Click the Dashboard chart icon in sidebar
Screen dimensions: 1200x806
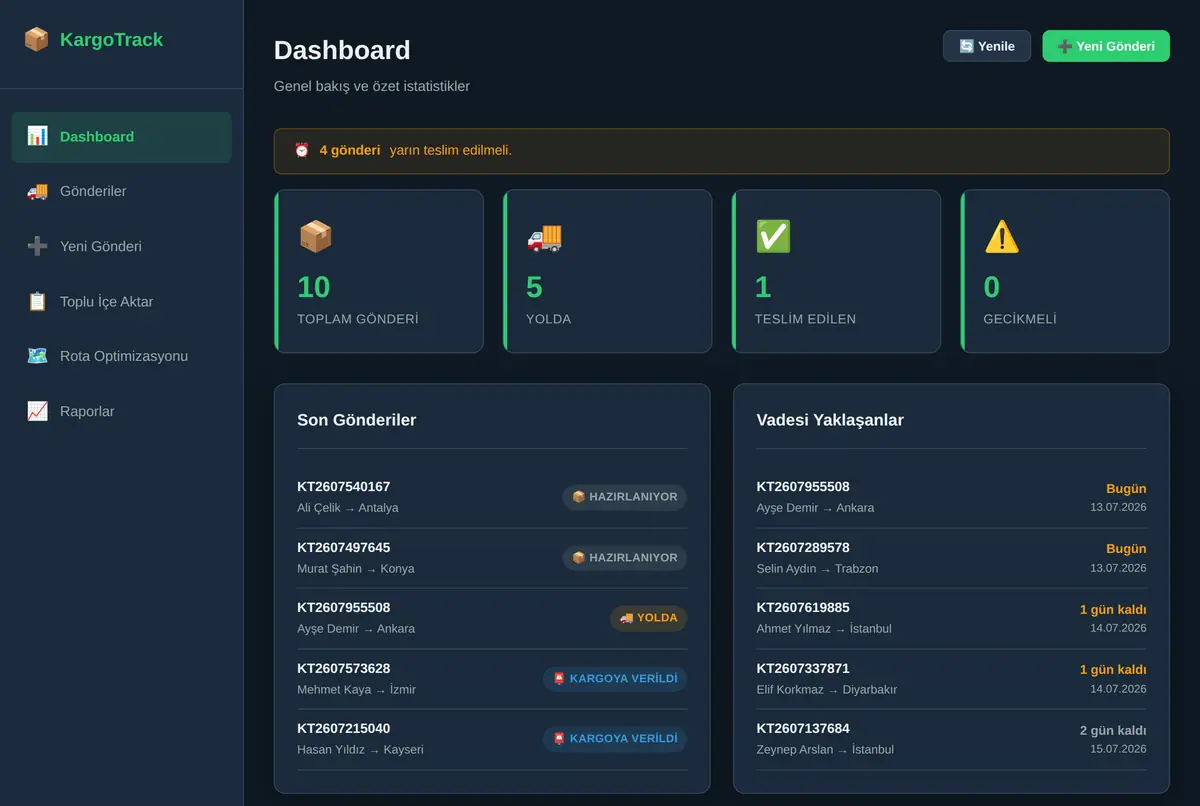tap(37, 136)
